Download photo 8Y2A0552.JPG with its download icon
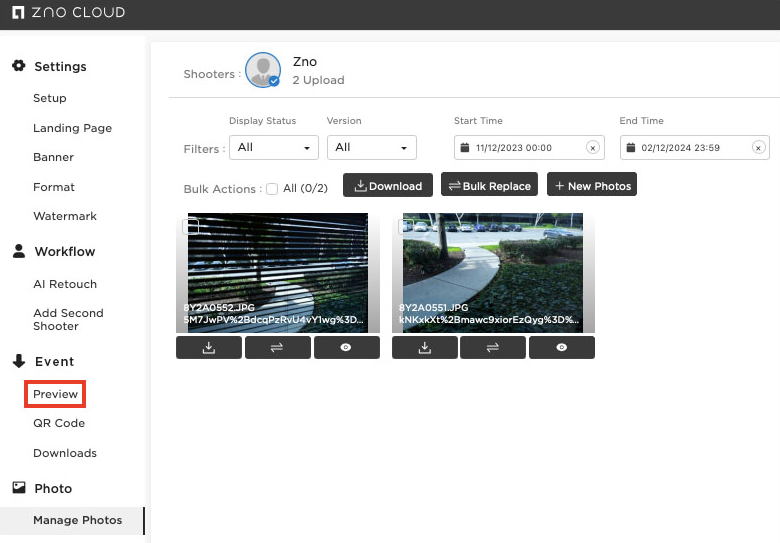780x543 pixels. [209, 348]
